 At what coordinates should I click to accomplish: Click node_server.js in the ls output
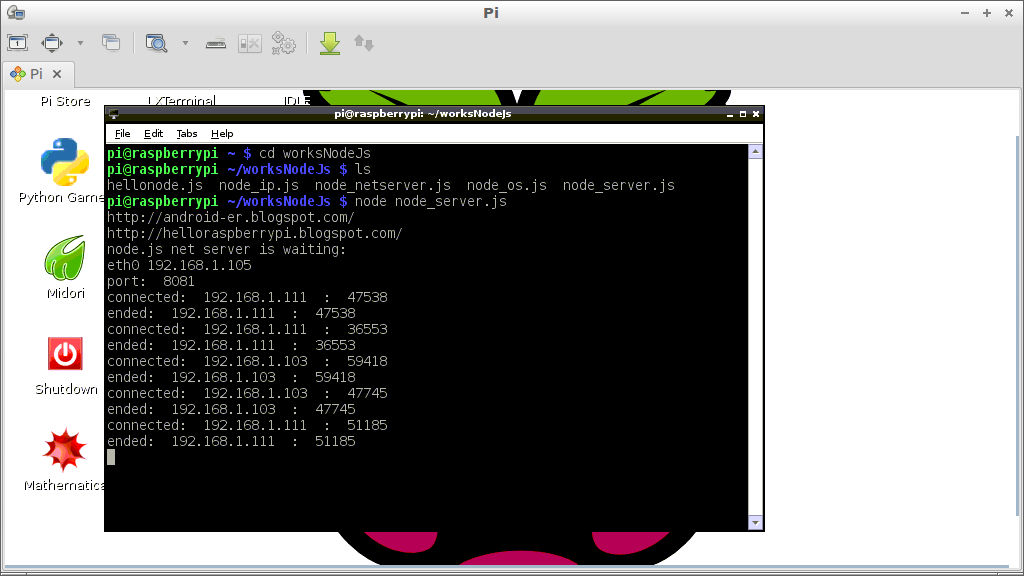[x=618, y=185]
